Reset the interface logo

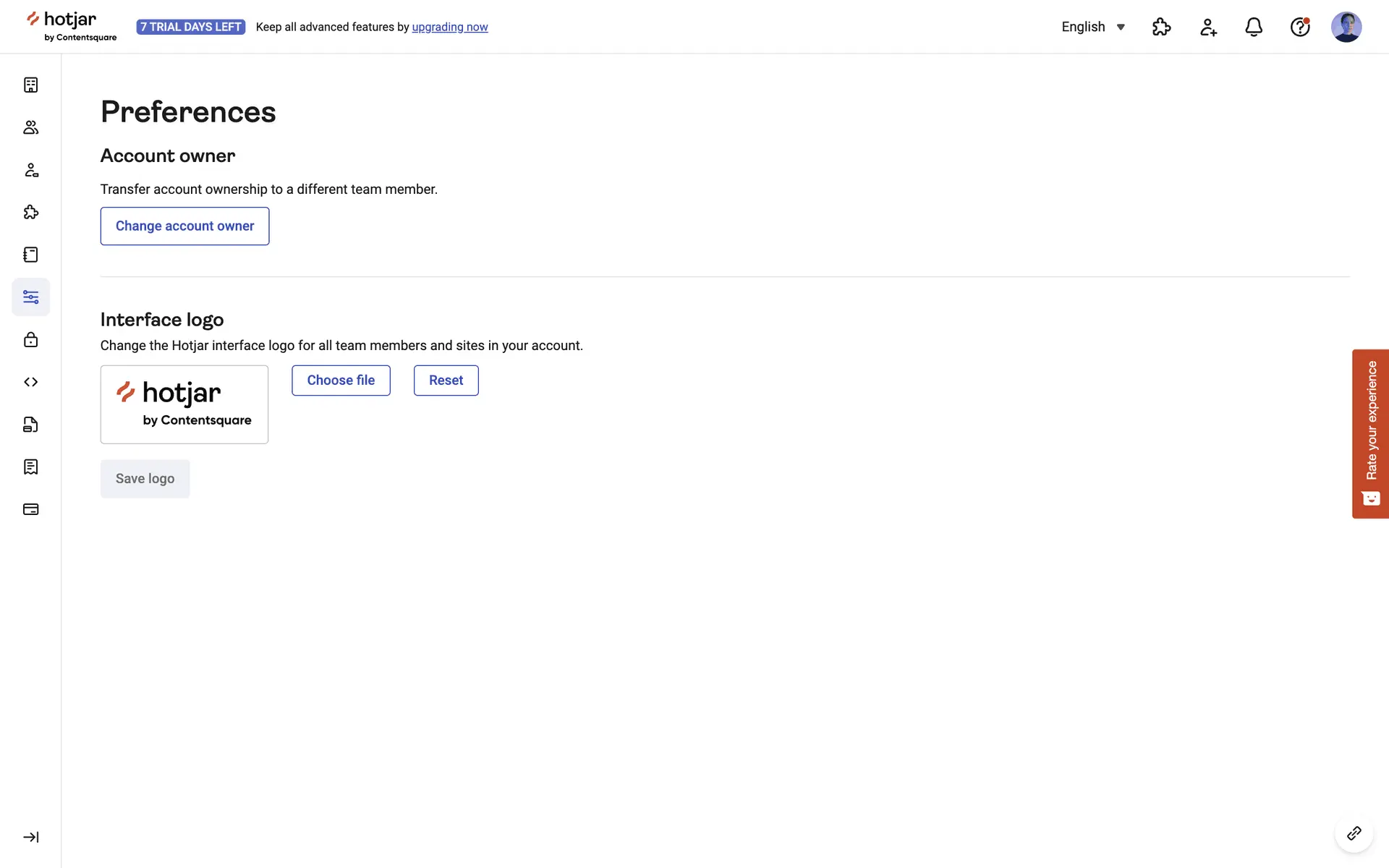tap(446, 380)
